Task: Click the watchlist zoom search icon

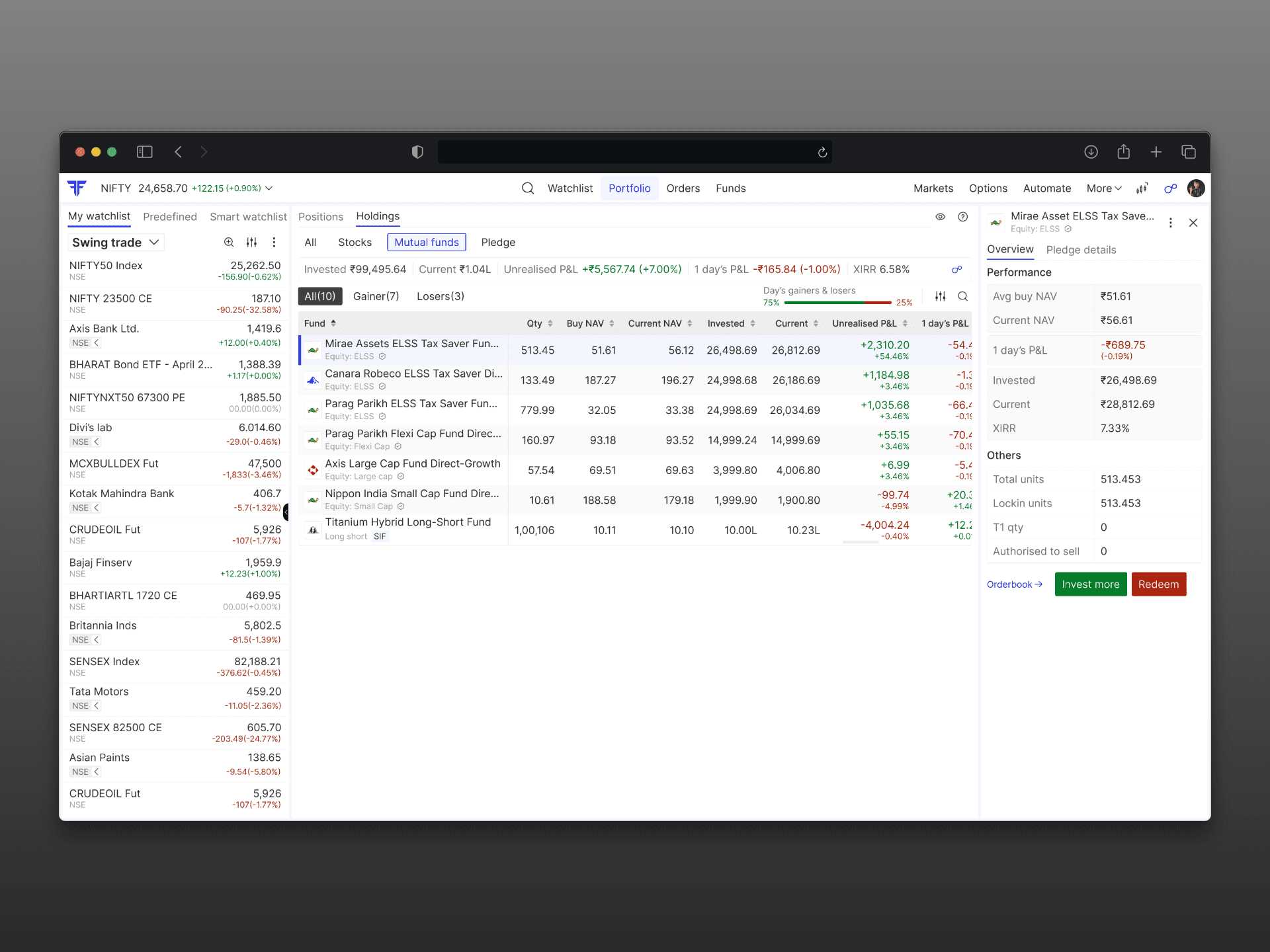Action: point(229,243)
